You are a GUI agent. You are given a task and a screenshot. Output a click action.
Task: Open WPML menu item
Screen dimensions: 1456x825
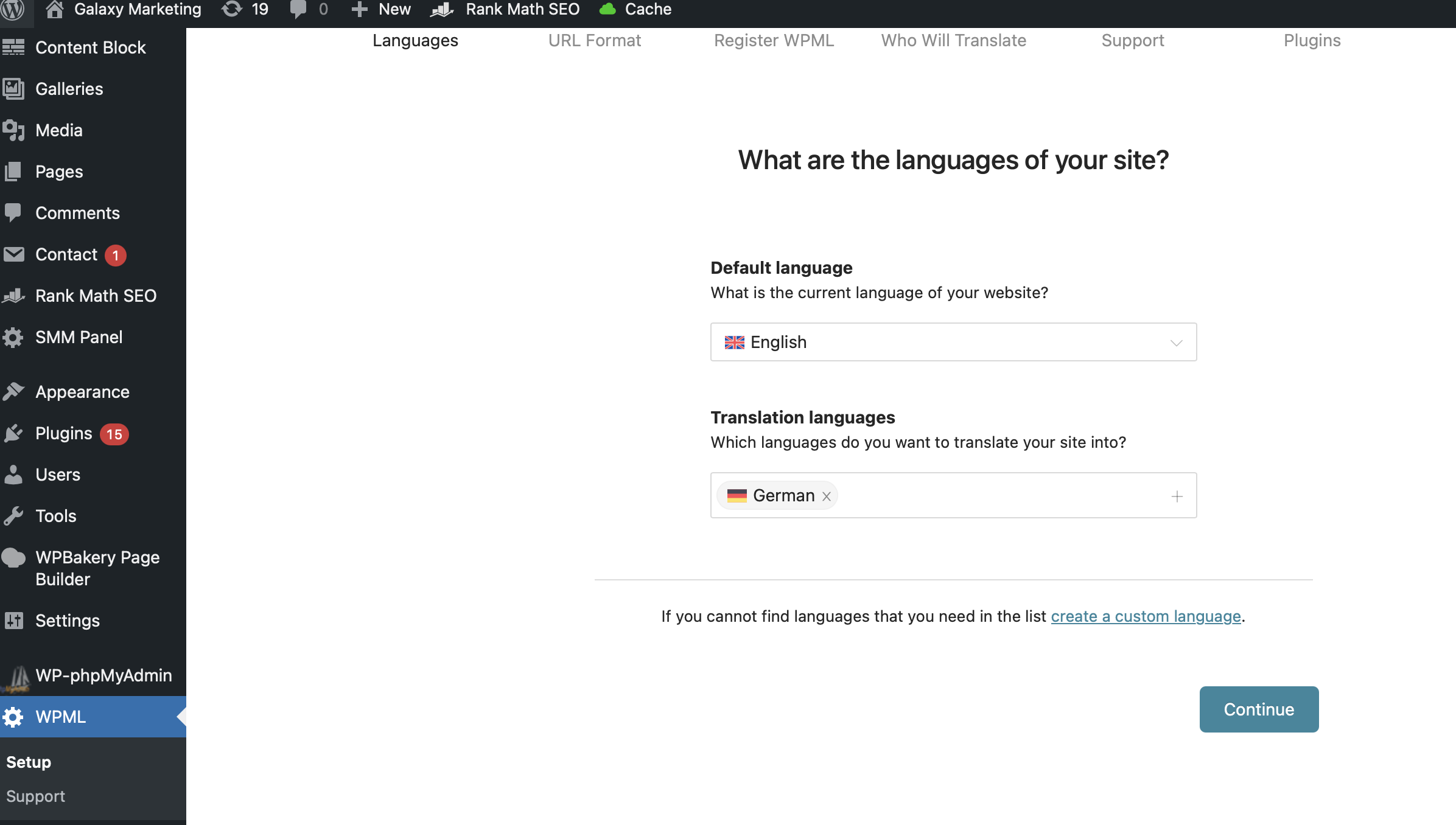(x=93, y=717)
